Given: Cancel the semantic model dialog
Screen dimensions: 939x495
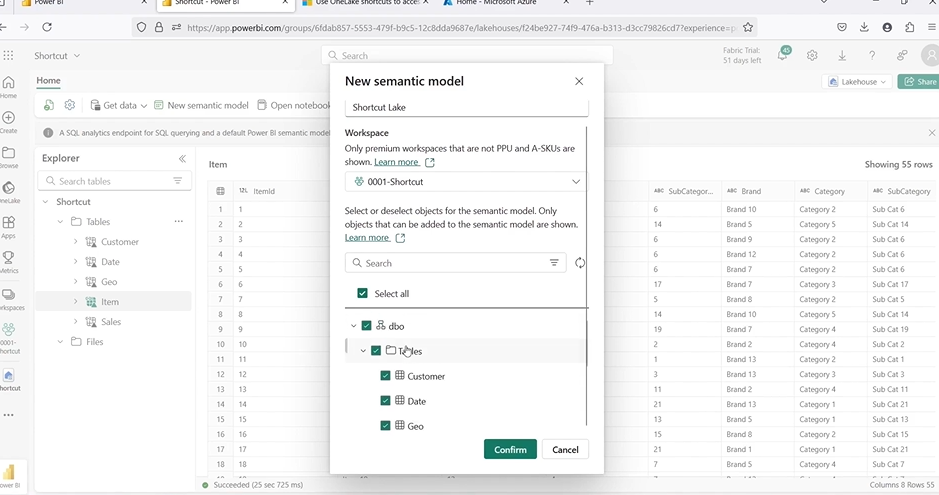Looking at the screenshot, I should point(565,450).
